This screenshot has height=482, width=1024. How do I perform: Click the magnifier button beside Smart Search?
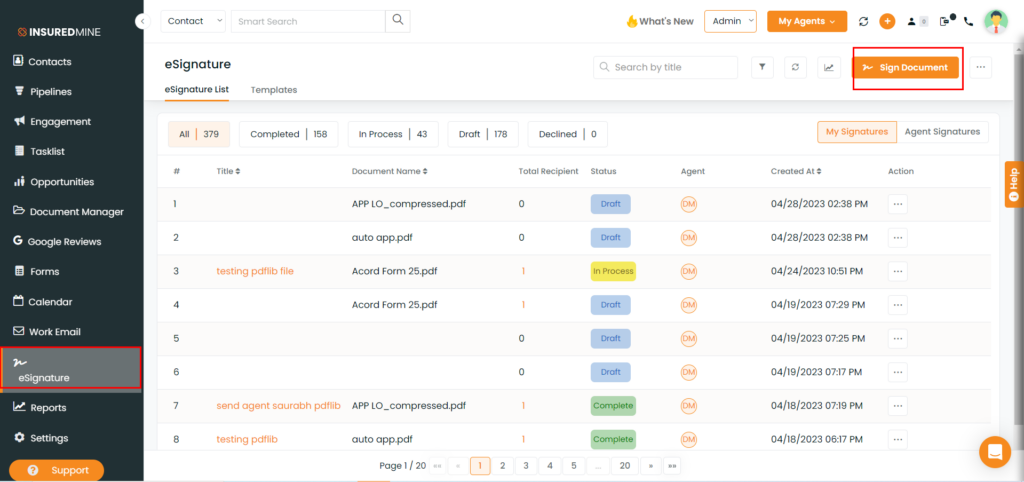398,21
